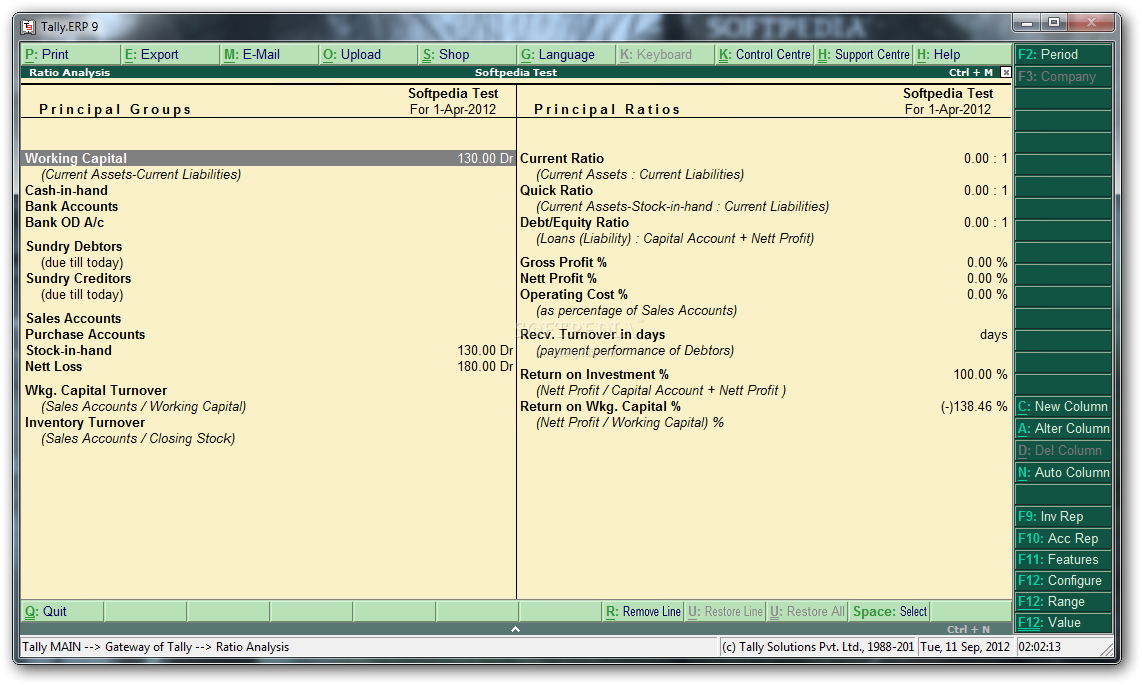Click the Tue, 11 Sep, 2012 date
Viewport: 1142px width, 685px height.
pos(965,647)
